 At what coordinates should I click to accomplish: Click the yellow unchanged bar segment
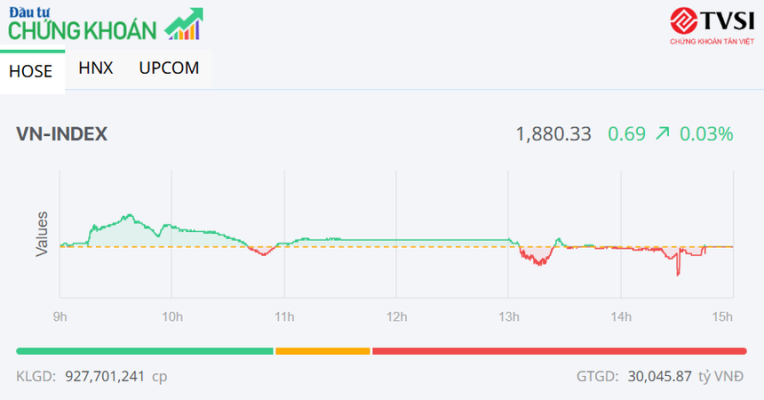(x=322, y=350)
